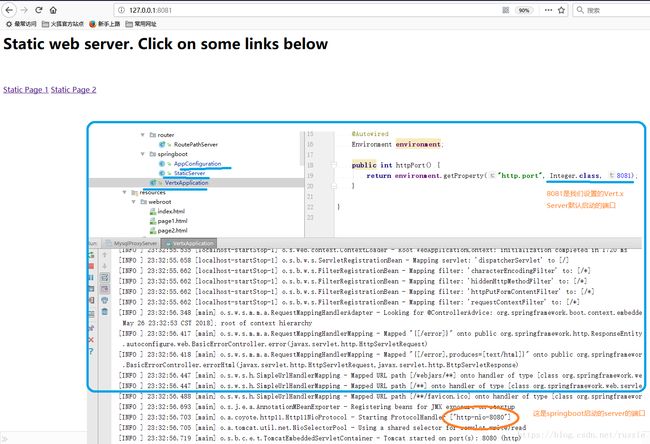Click line number 19 in the gutter
The height and width of the screenshot is (444, 650).
click(x=310, y=176)
